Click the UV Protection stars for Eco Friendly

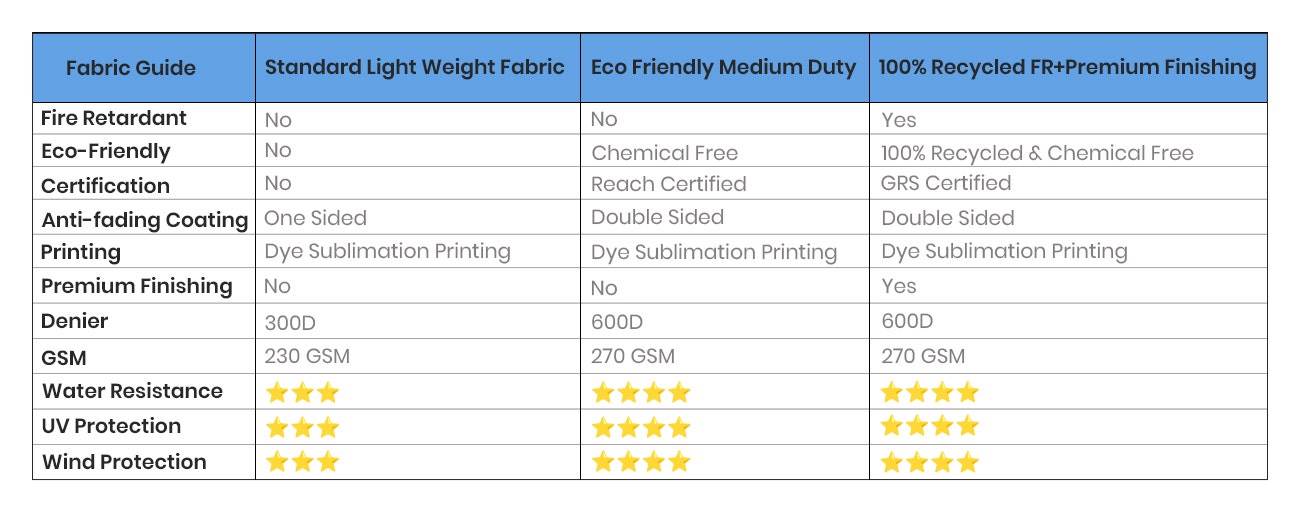(x=641, y=428)
